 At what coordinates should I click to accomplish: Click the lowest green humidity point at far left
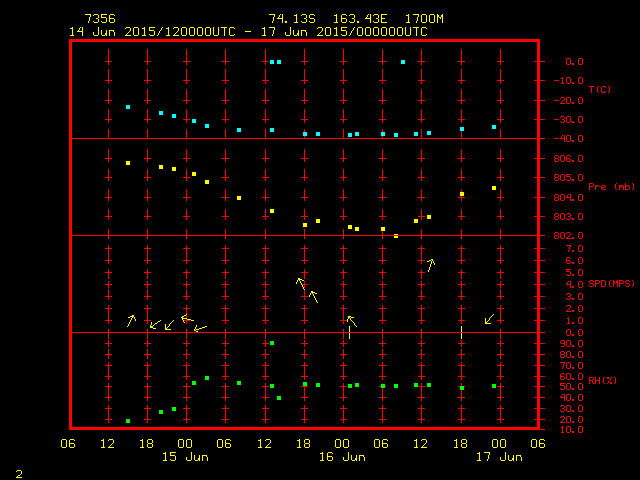(128, 421)
